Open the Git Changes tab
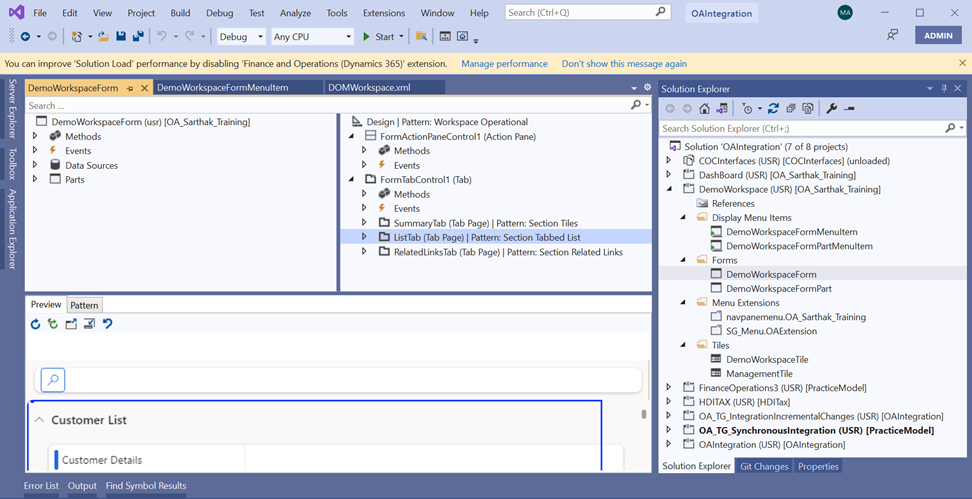The height and width of the screenshot is (499, 972). tap(764, 466)
